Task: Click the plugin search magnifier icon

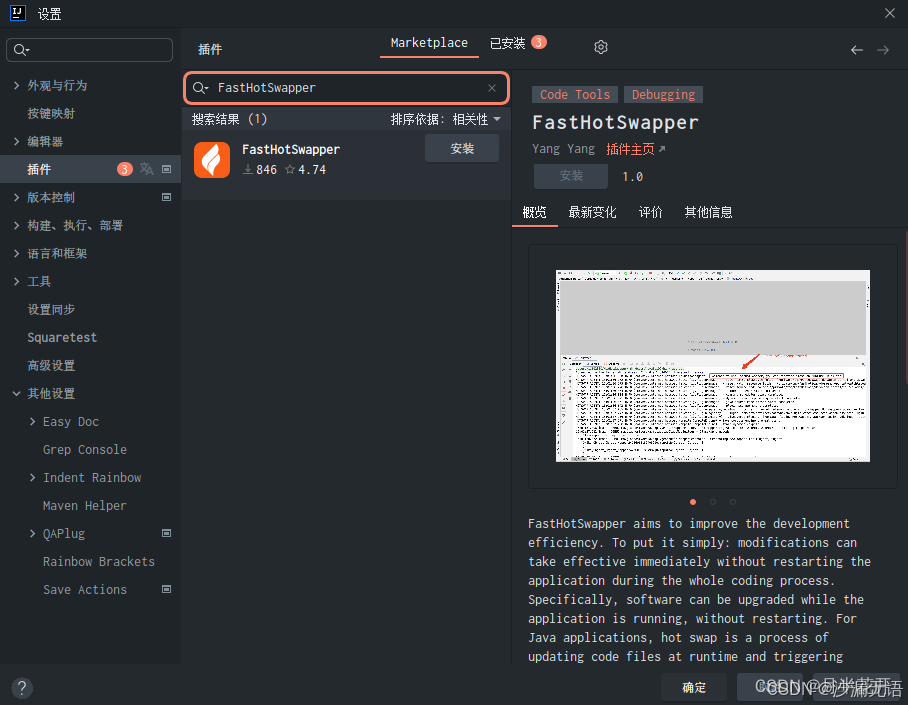Action: coord(200,88)
